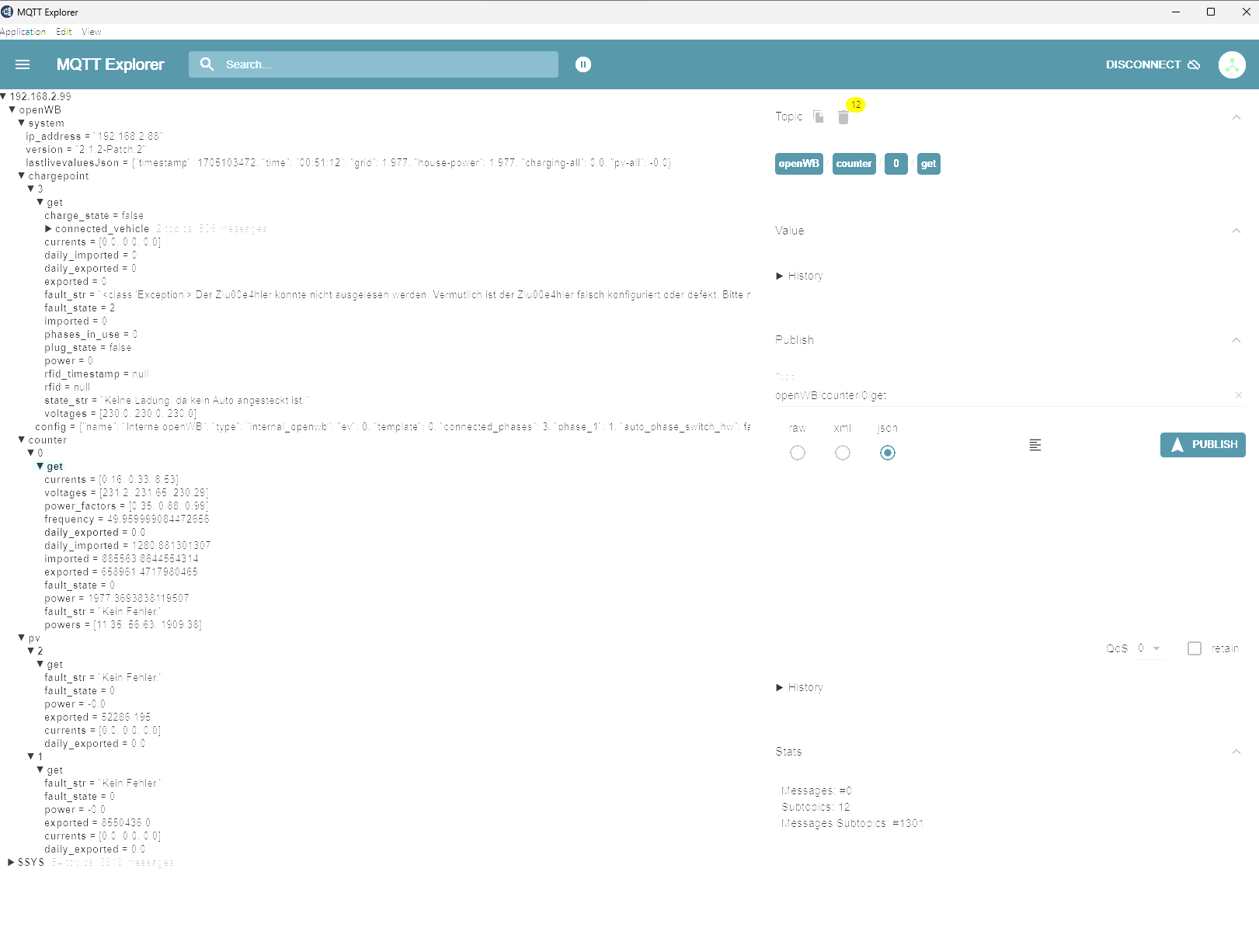Select the frequency topic row
This screenshot has height=952, width=1259.
(127, 519)
